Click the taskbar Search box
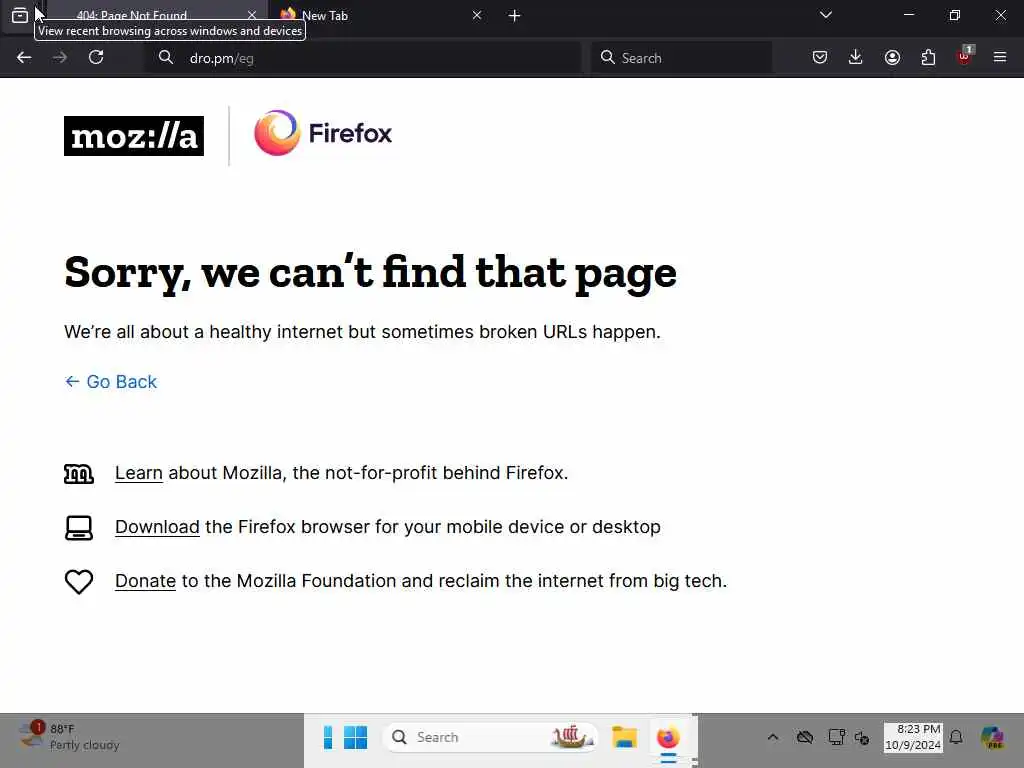This screenshot has width=1024, height=768. click(x=490, y=737)
